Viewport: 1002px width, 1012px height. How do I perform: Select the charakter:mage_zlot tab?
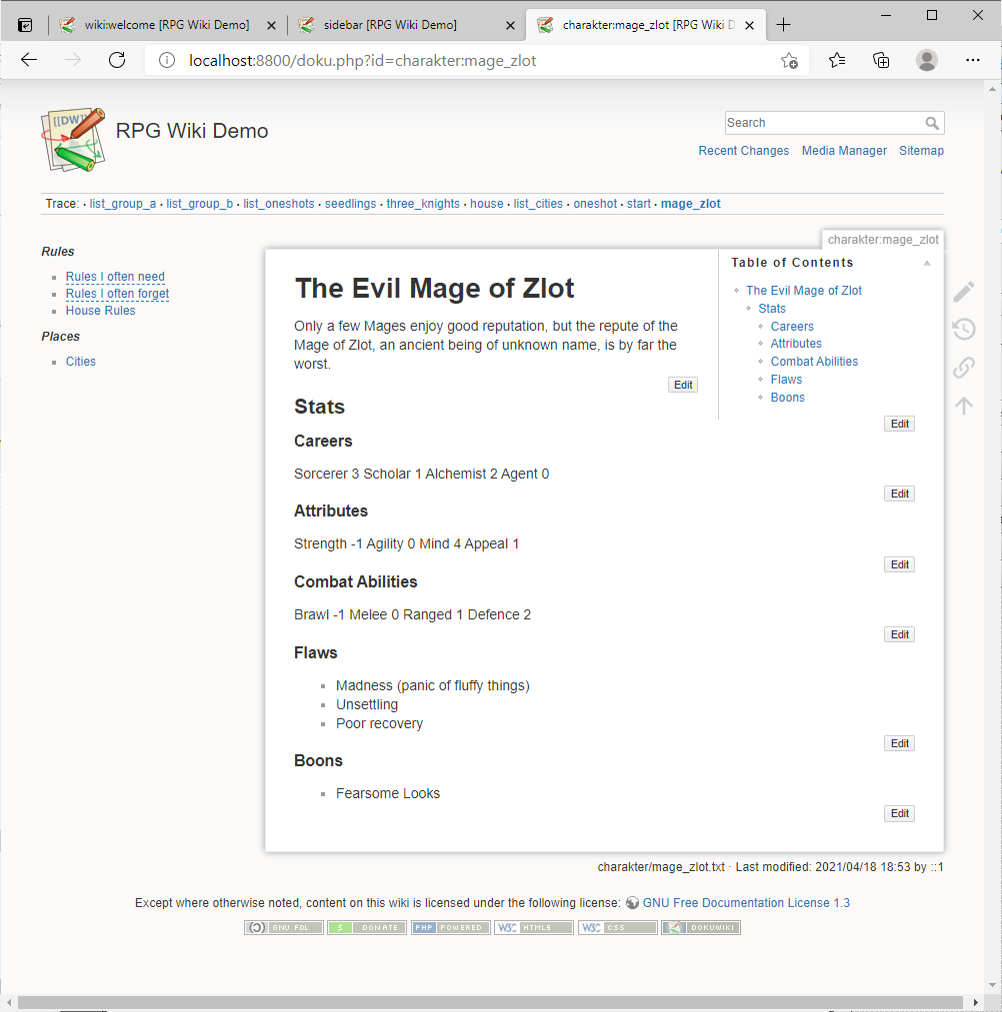coord(648,25)
